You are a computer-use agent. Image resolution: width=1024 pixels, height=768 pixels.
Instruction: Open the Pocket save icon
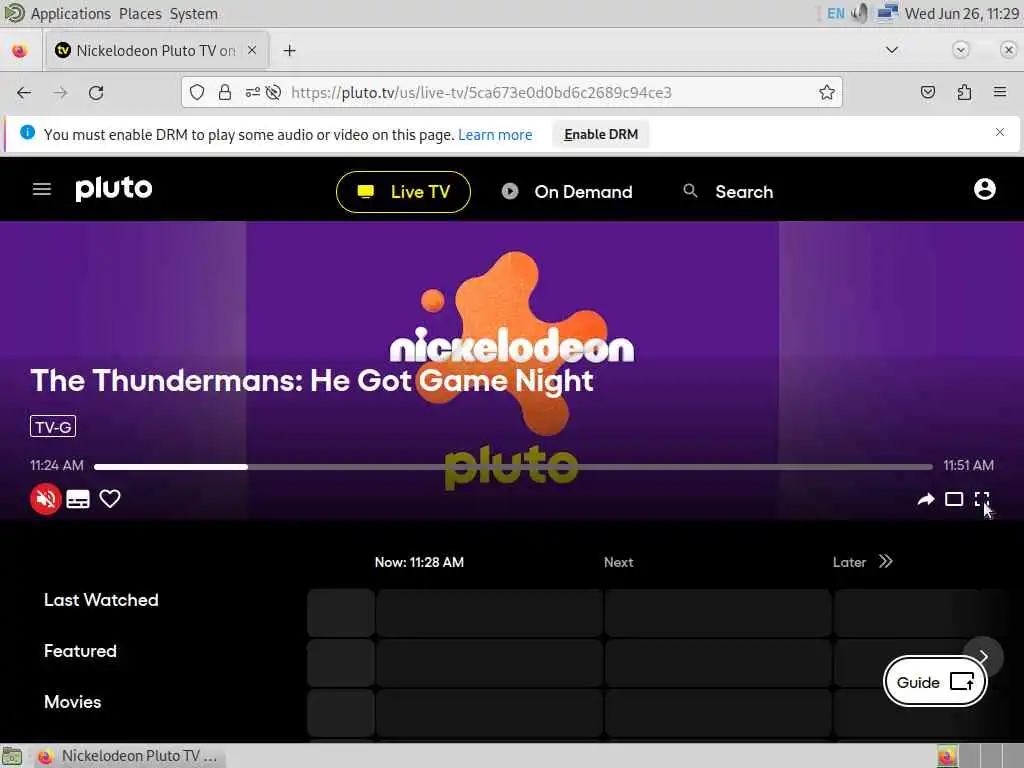pyautogui.click(x=927, y=93)
